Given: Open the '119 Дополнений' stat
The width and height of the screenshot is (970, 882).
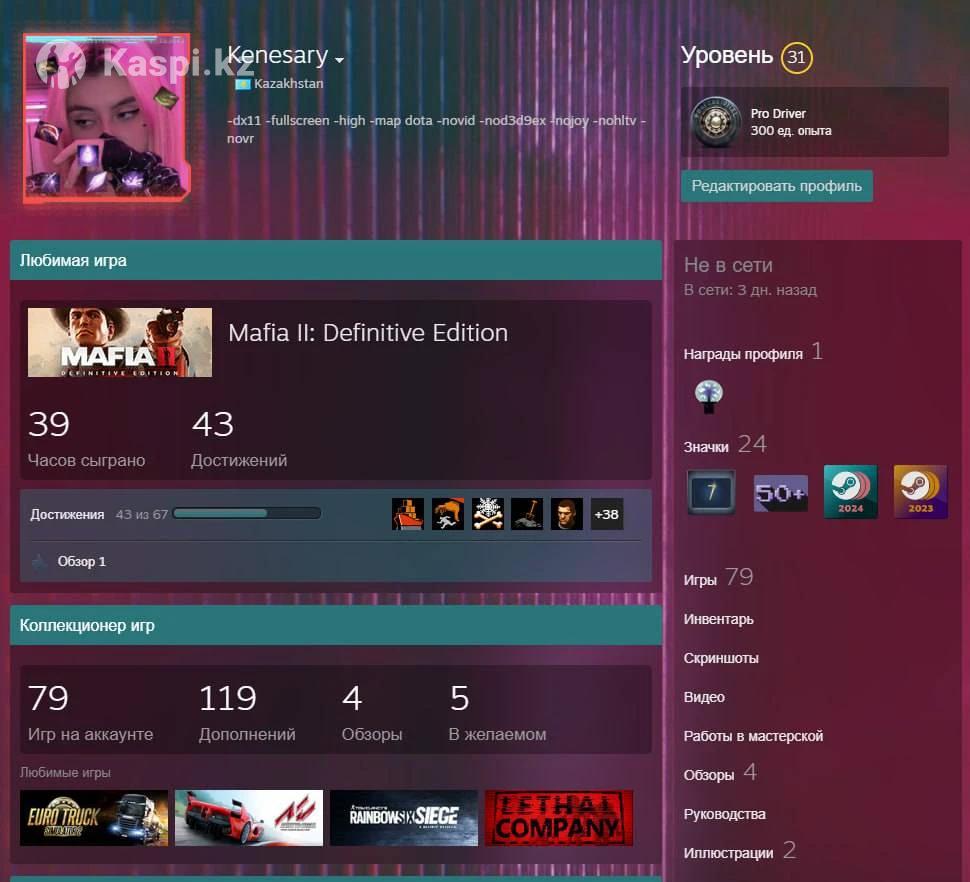Looking at the screenshot, I should click(x=247, y=712).
